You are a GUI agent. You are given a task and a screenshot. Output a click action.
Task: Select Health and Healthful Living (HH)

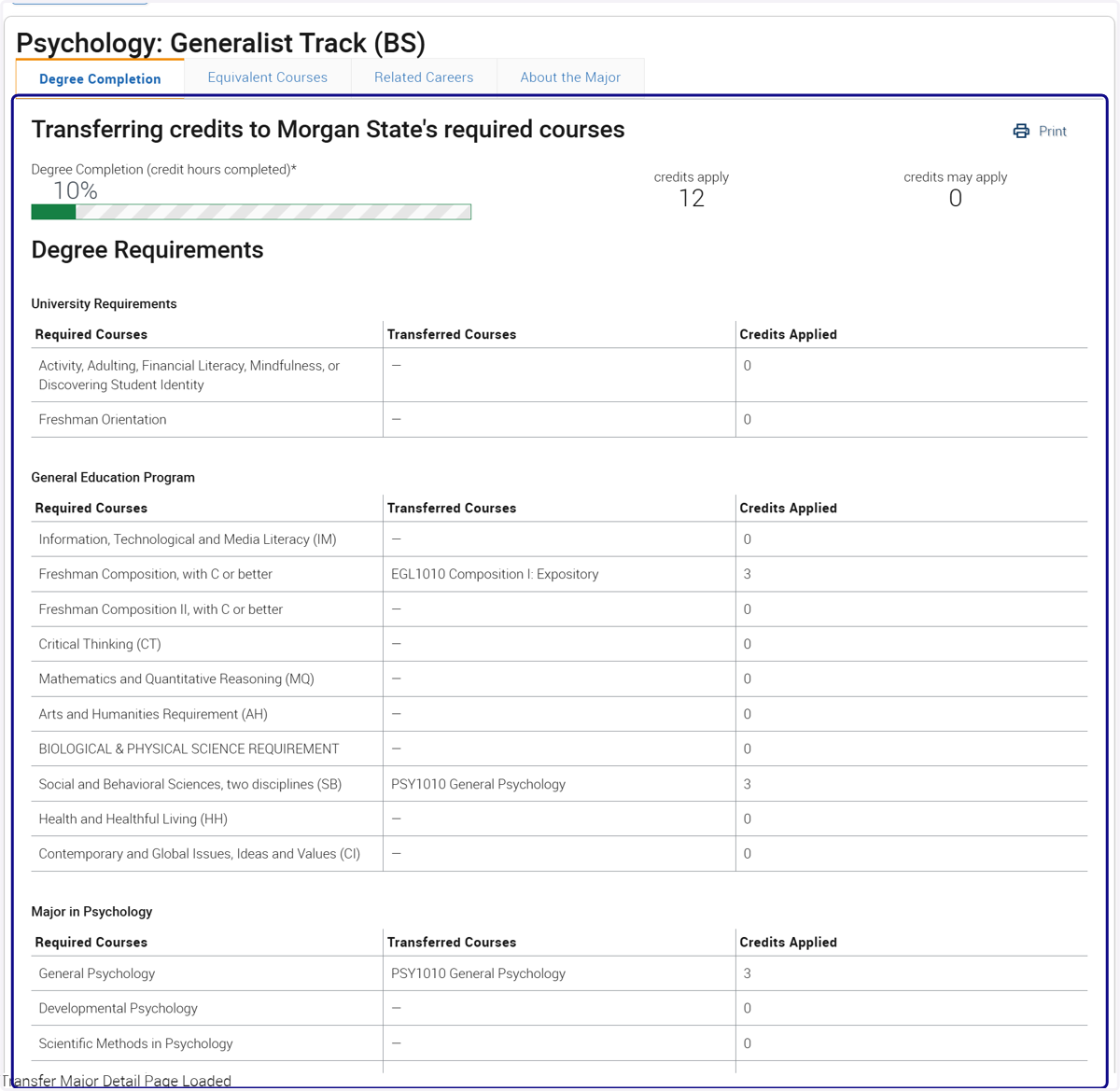133,819
